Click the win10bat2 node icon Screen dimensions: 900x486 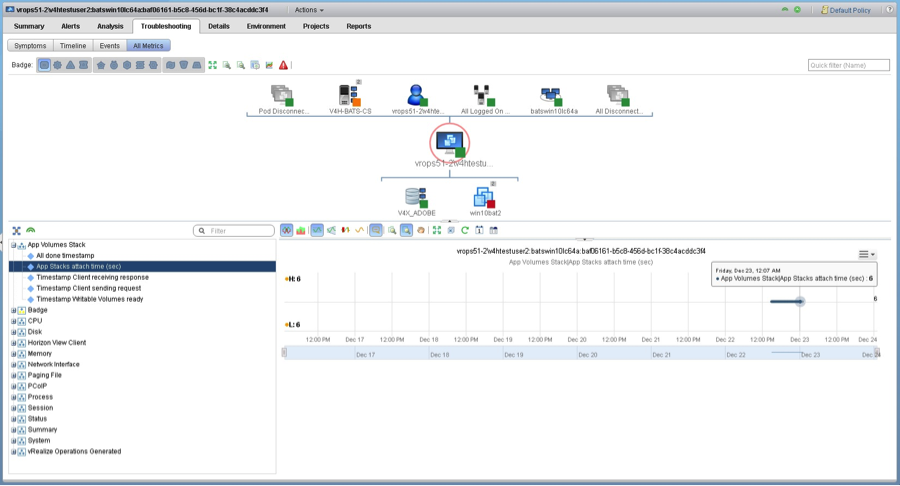[485, 197]
